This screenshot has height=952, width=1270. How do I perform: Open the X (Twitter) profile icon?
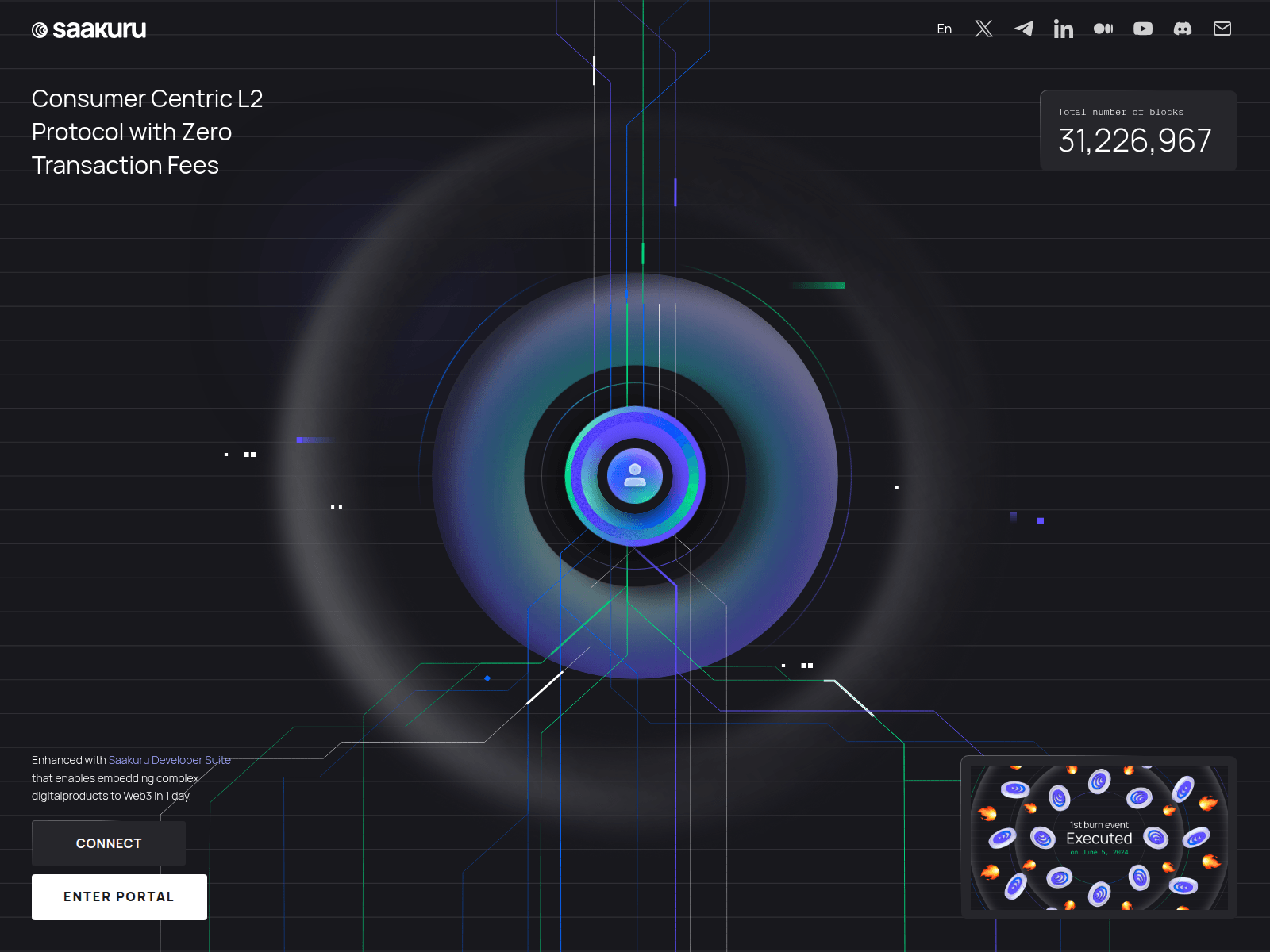tap(983, 29)
